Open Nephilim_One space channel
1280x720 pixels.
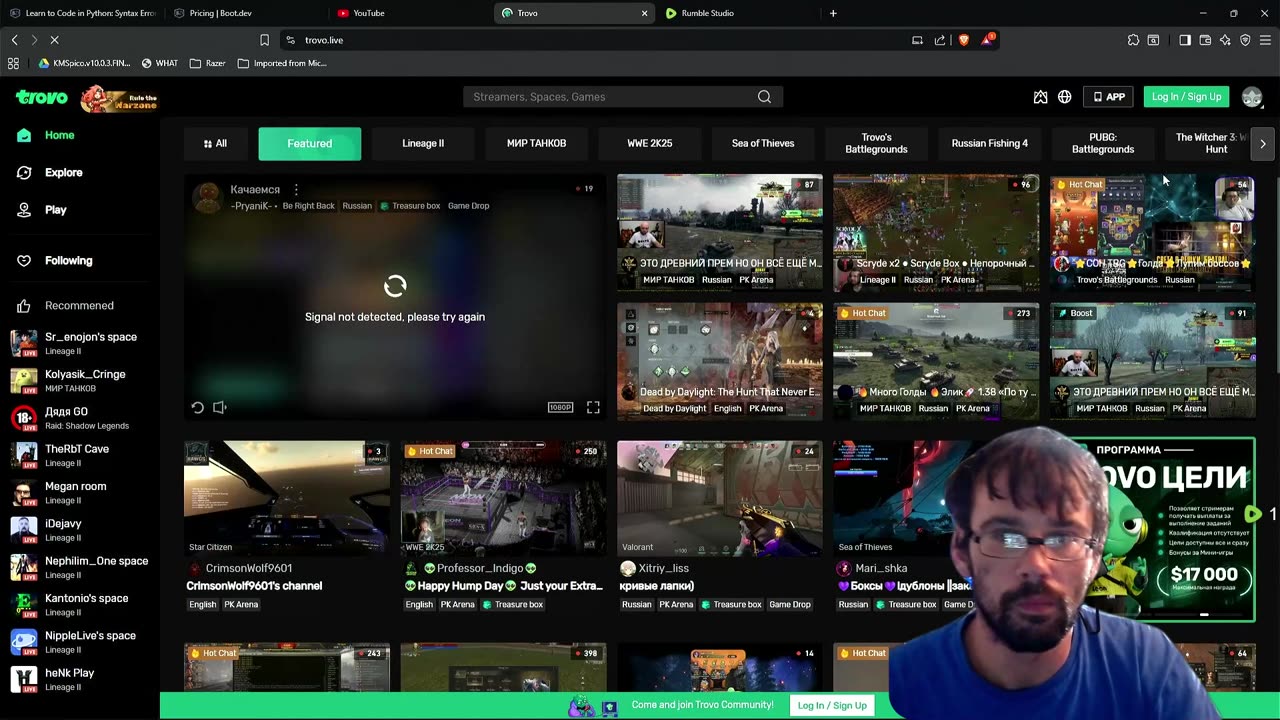coord(80,567)
